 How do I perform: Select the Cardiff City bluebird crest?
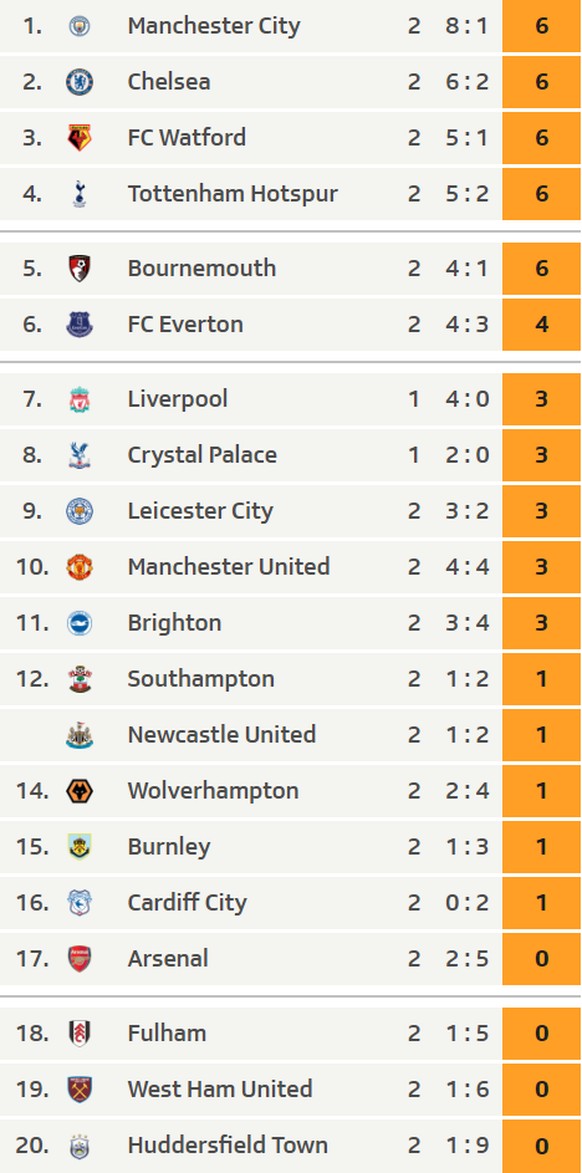point(79,902)
